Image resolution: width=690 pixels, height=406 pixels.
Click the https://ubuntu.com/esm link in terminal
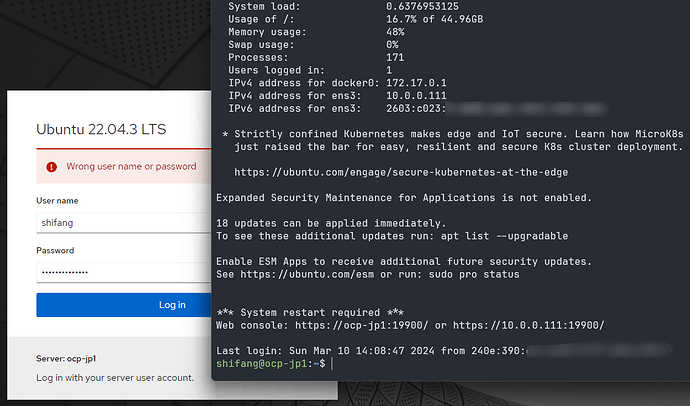[307, 274]
